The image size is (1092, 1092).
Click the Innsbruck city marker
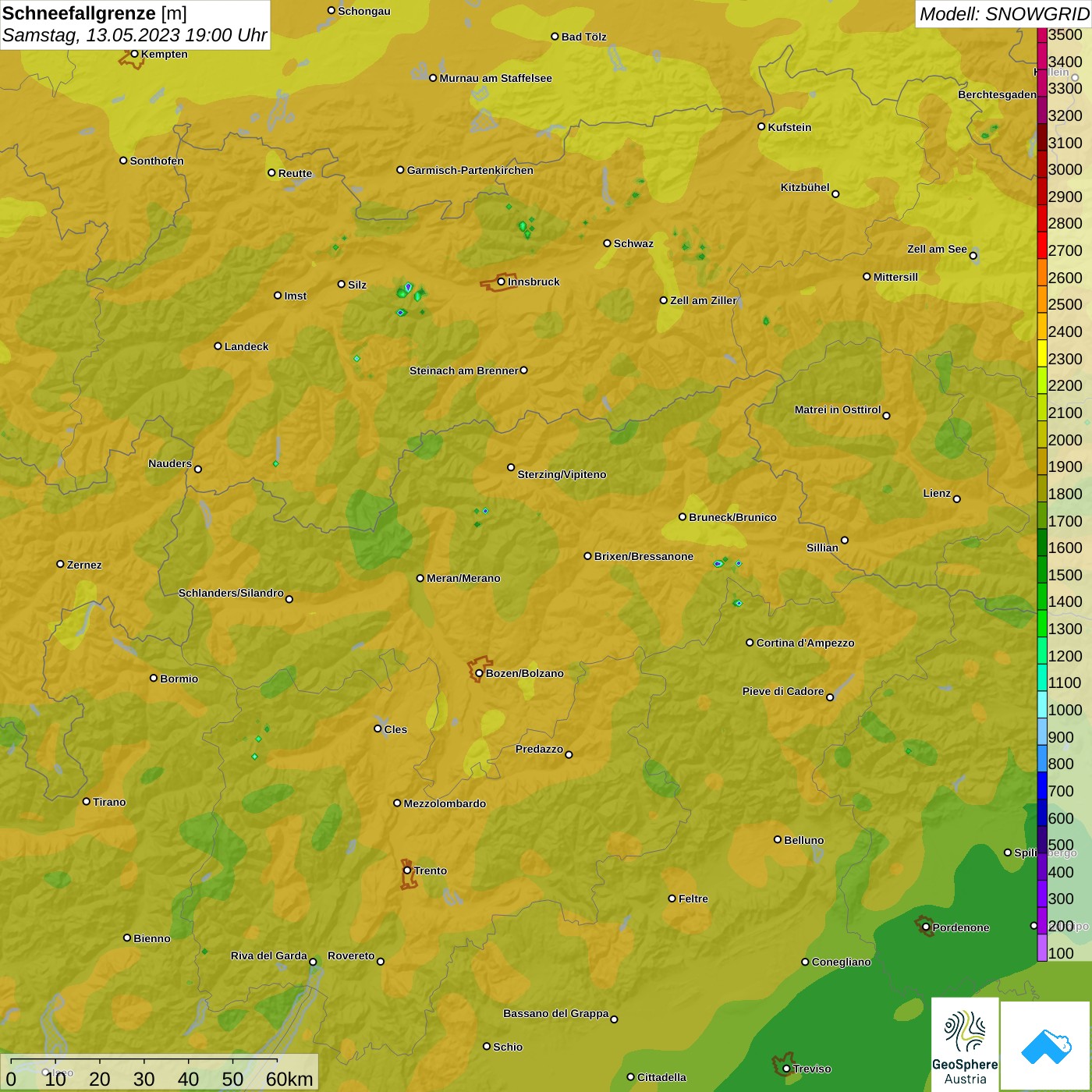(x=502, y=282)
